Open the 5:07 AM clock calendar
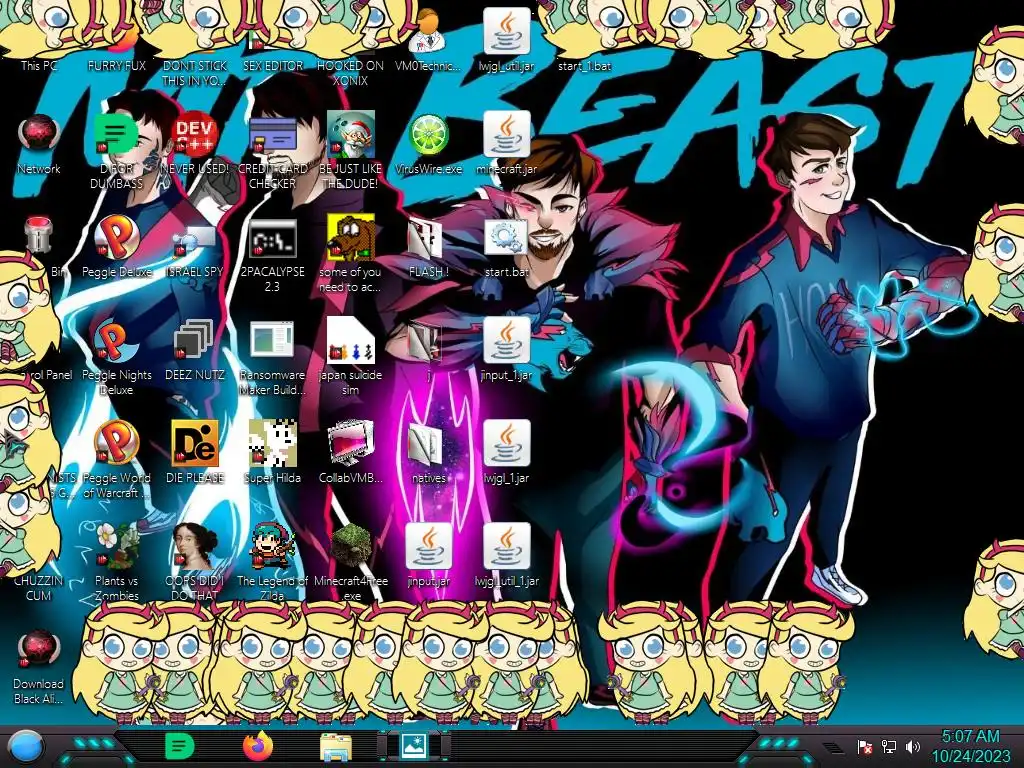 coord(970,746)
